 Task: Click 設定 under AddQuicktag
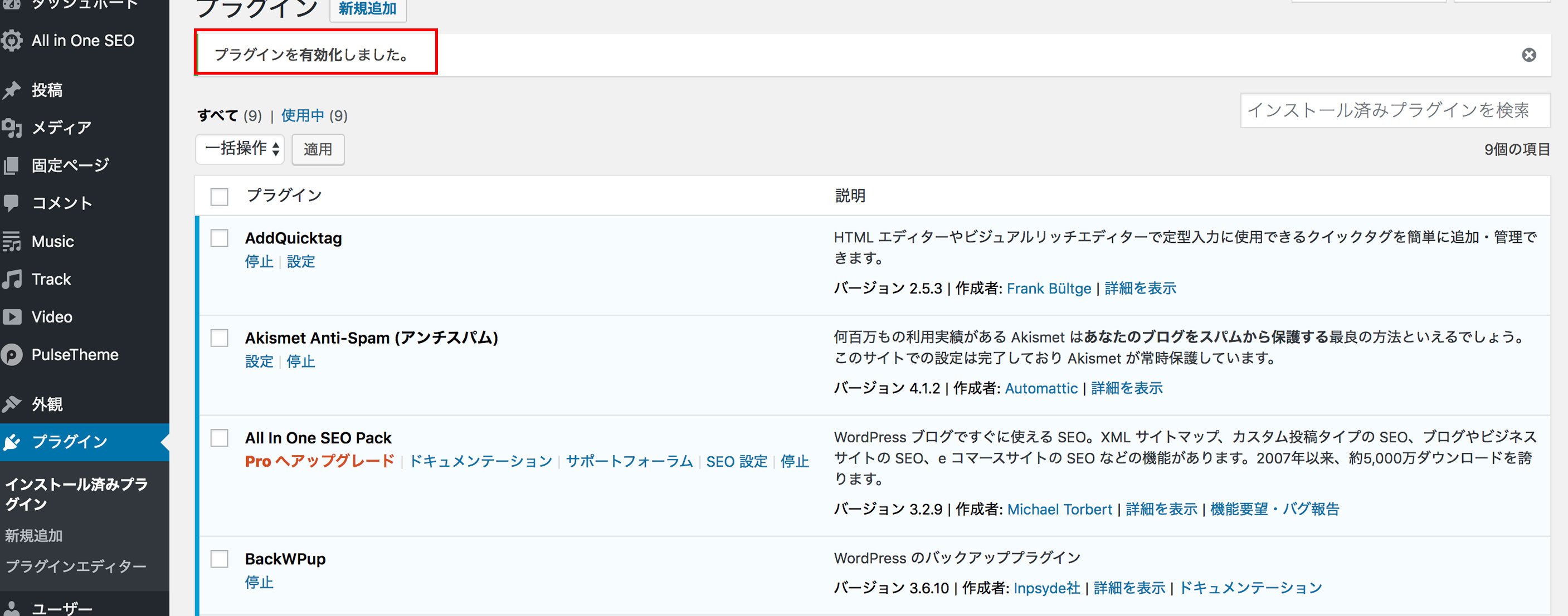[301, 262]
